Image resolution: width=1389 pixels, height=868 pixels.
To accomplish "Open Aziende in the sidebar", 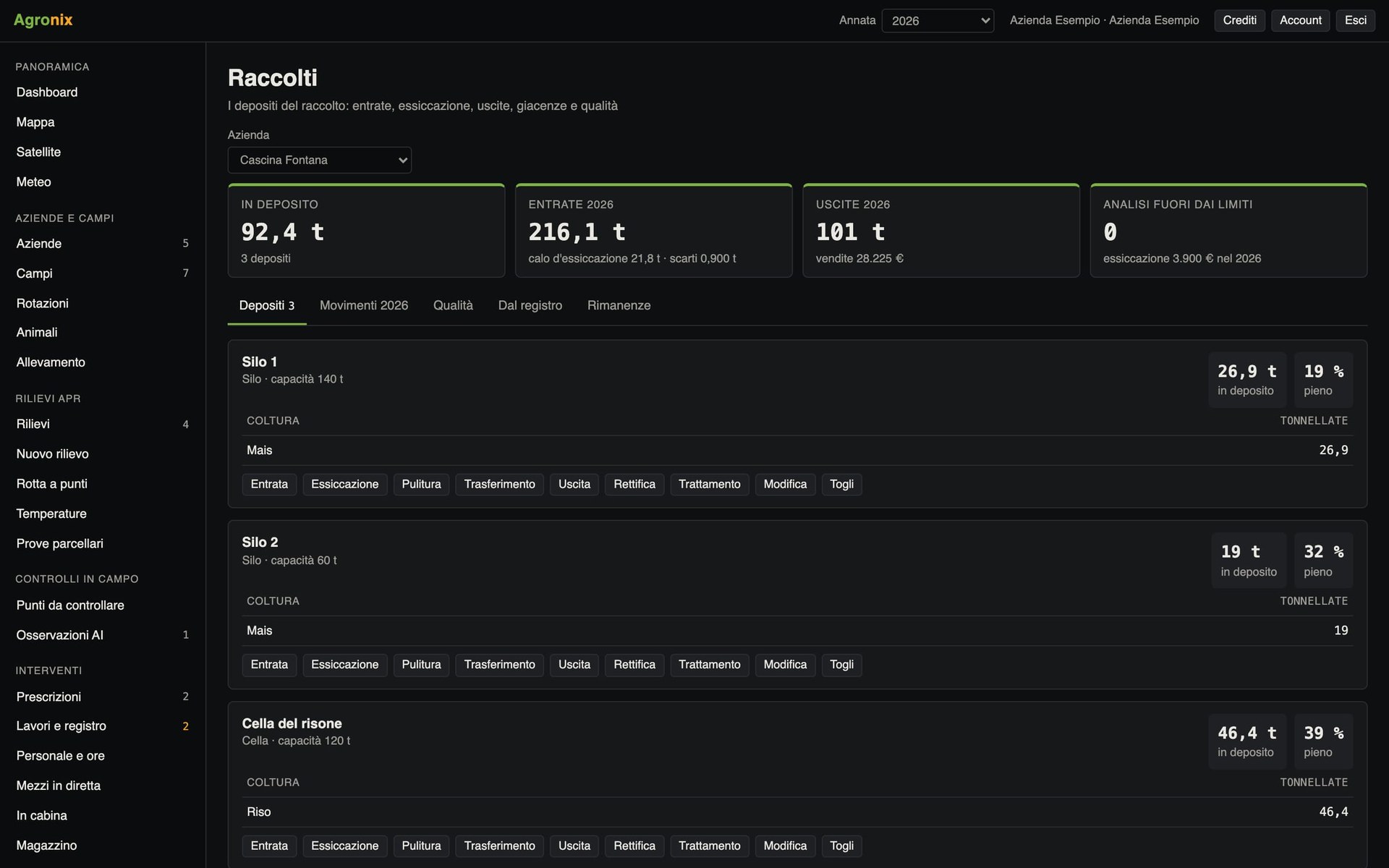I will (103, 244).
